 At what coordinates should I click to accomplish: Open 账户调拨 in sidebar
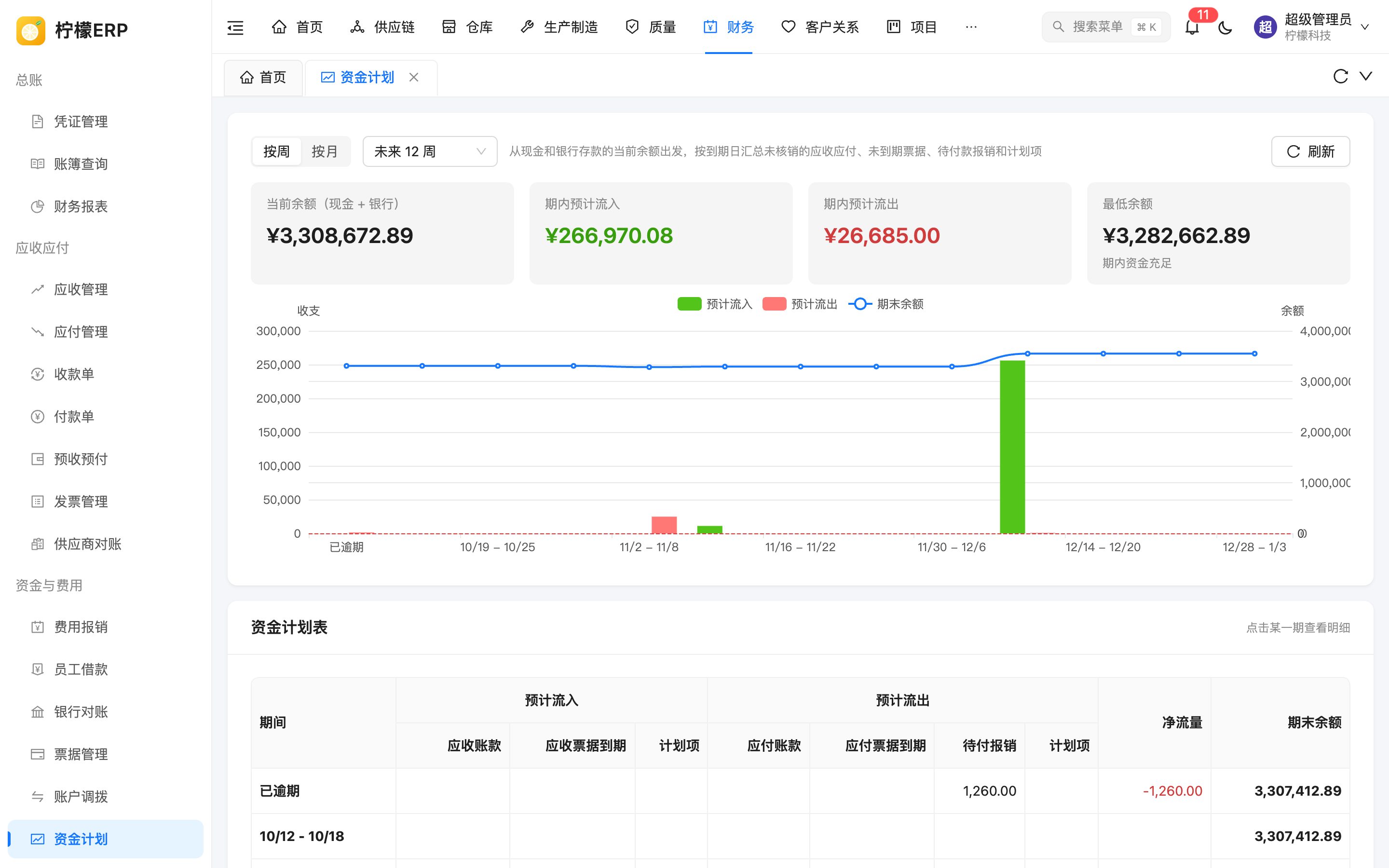click(x=106, y=797)
